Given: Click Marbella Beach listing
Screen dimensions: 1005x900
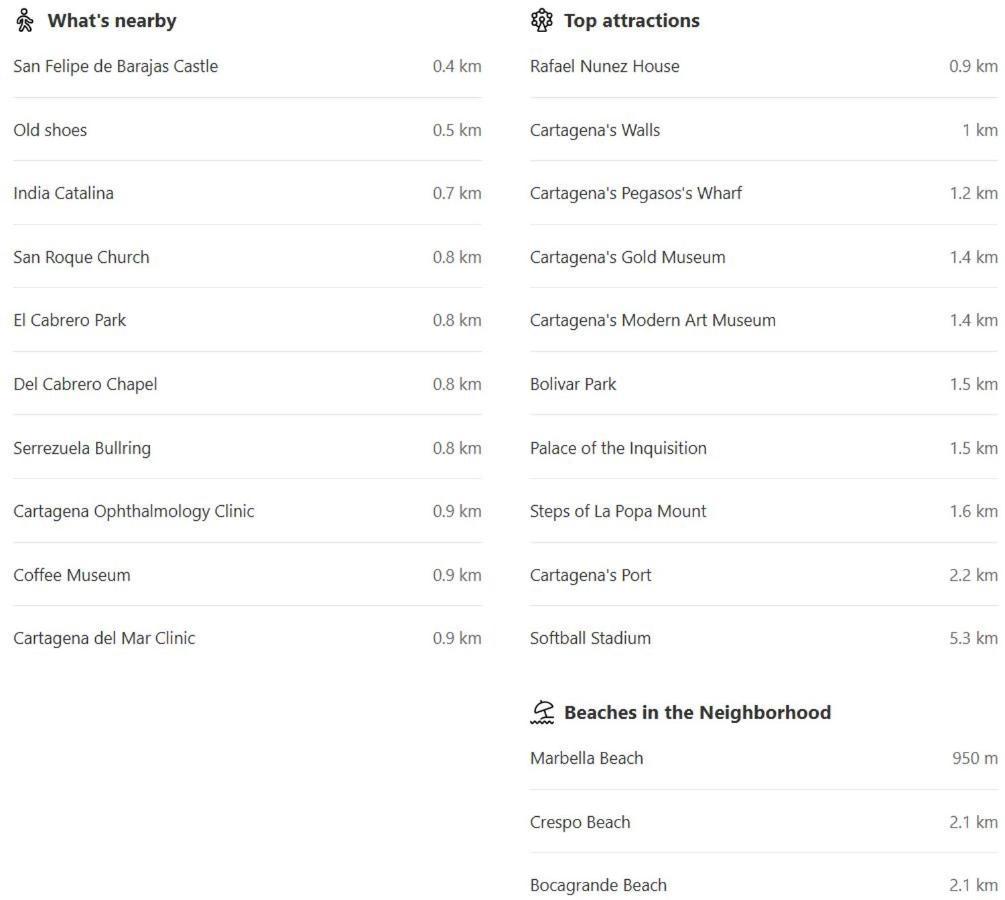Looking at the screenshot, I should click(x=586, y=758).
